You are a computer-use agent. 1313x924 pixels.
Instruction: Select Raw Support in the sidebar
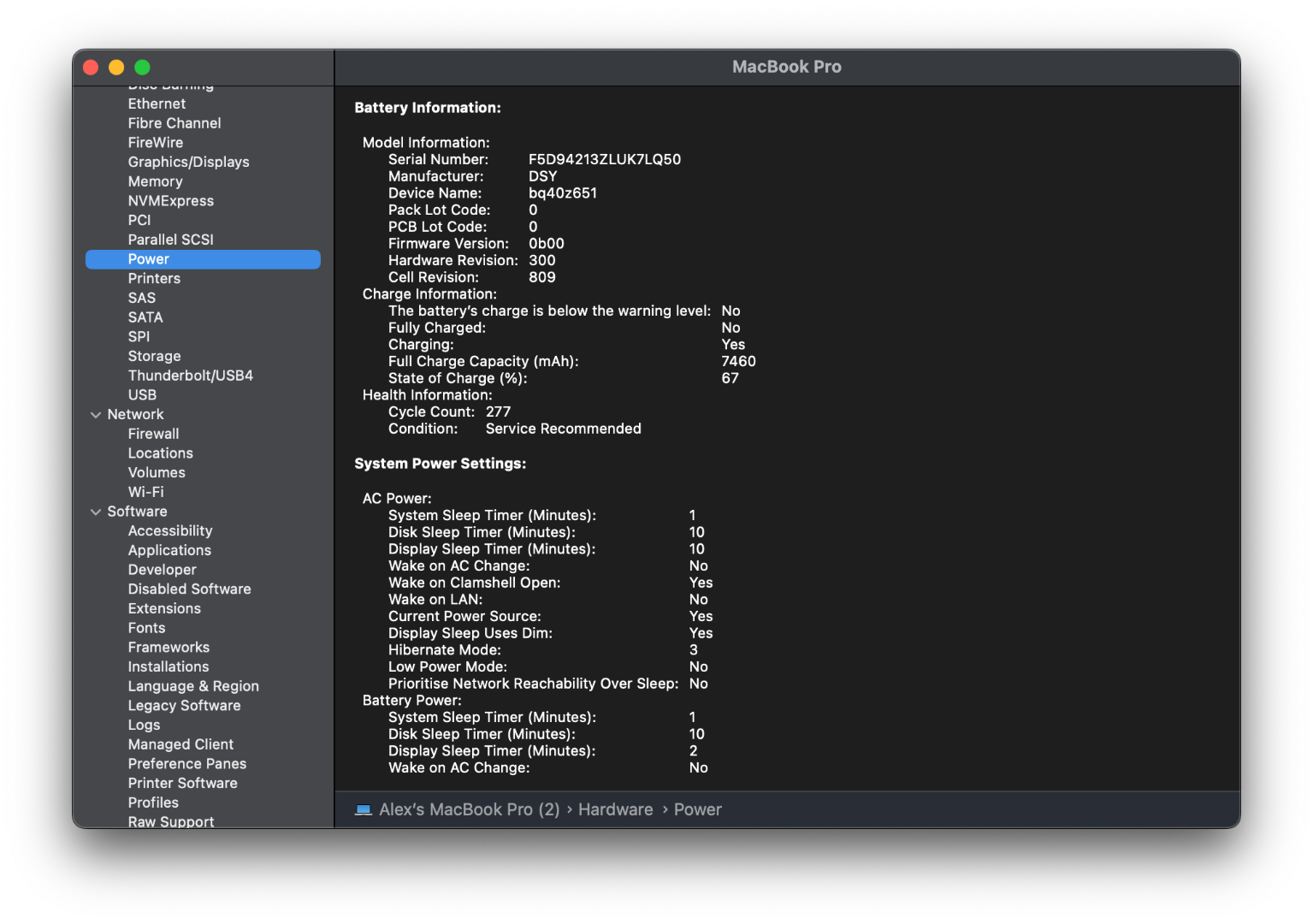171,821
